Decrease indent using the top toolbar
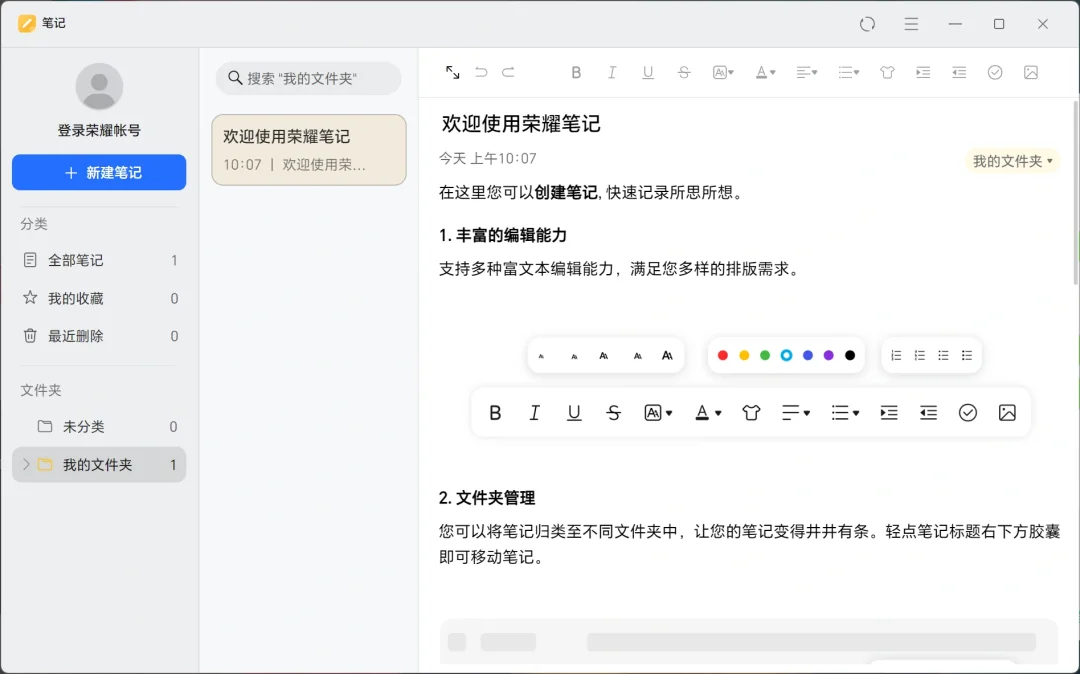The image size is (1080, 674). [x=959, y=72]
